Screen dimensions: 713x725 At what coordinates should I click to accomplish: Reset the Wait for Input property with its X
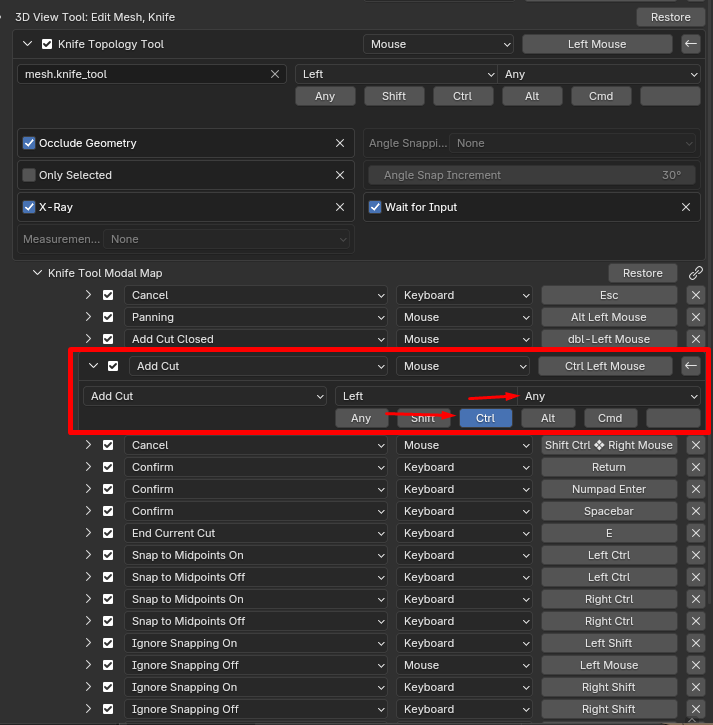[686, 207]
